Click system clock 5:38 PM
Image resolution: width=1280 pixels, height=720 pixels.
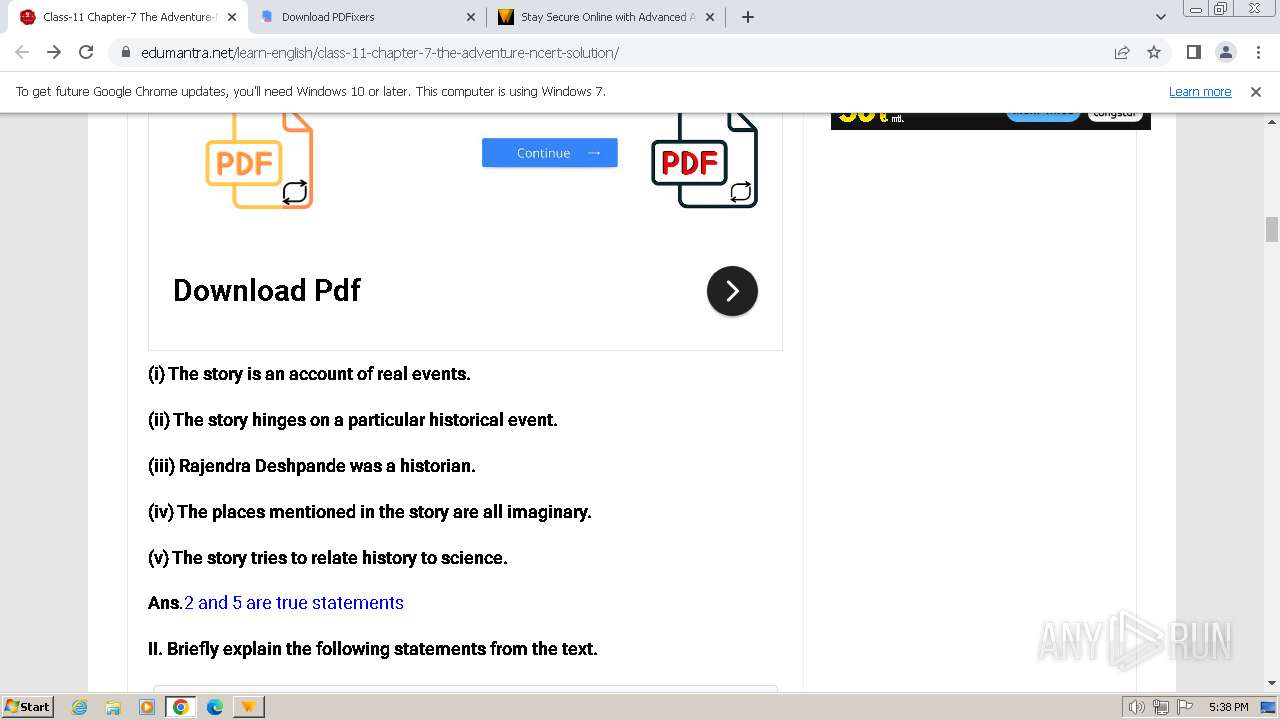click(x=1228, y=707)
